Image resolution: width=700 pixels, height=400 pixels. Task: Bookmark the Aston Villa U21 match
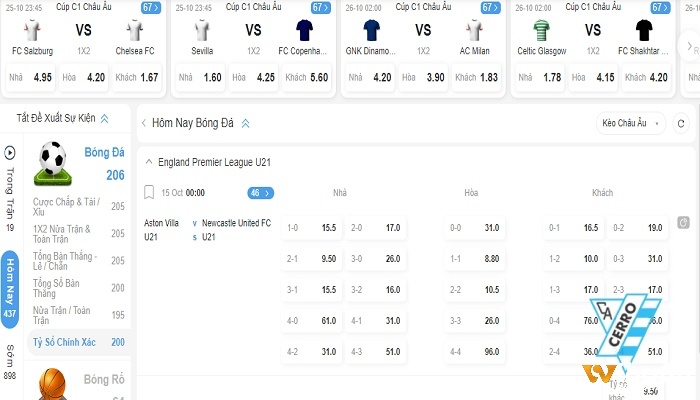(149, 193)
